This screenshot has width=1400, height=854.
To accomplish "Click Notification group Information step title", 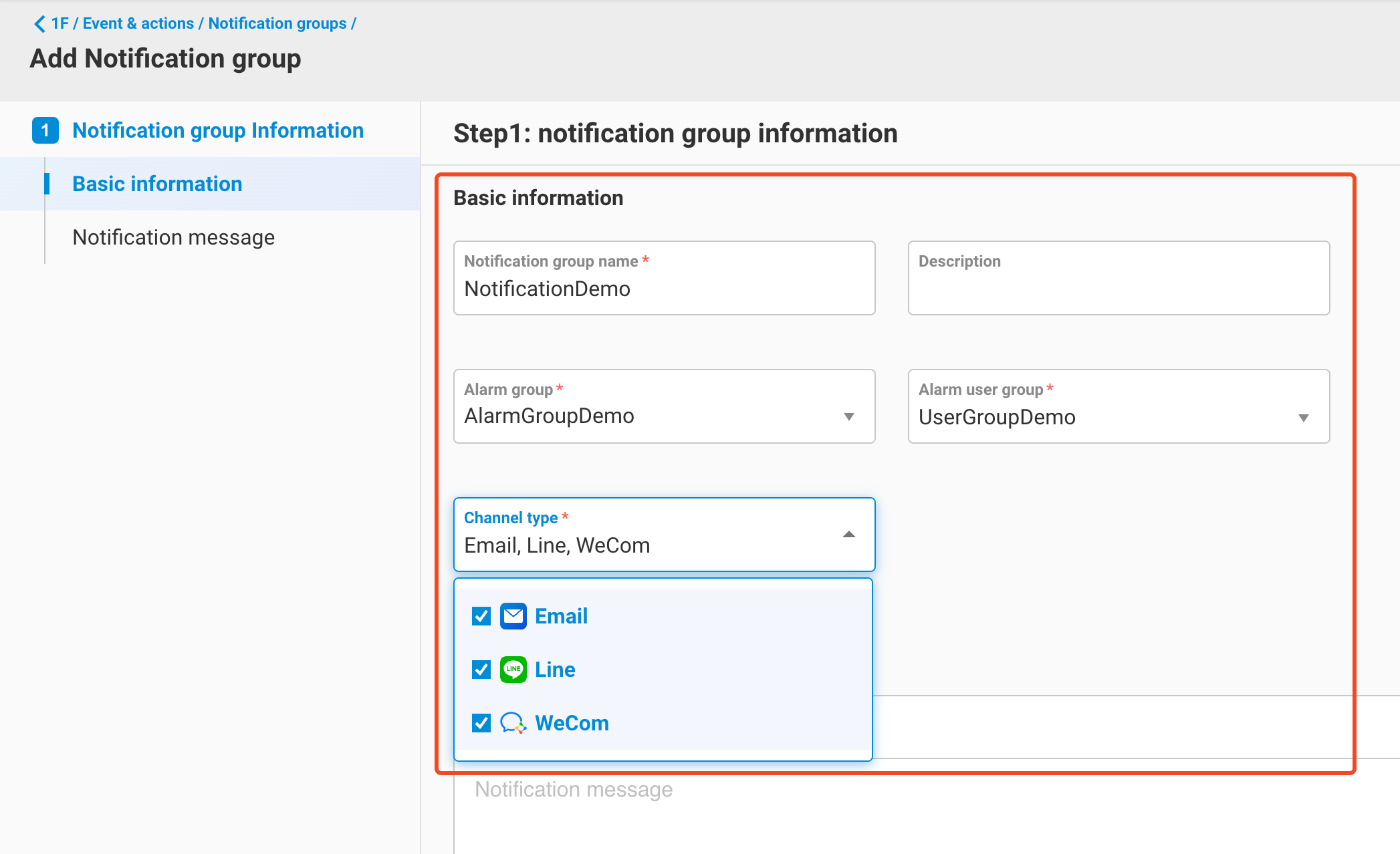I will coord(218,130).
